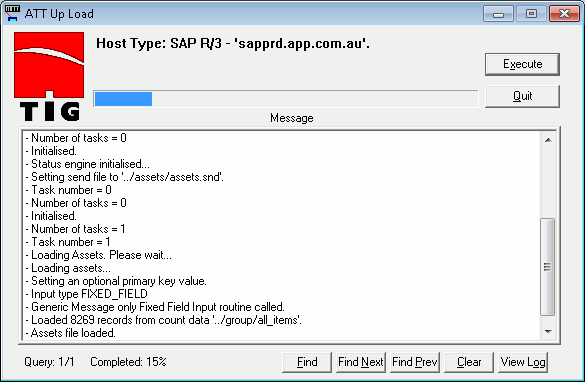Select the 'Loaded 8269 records' log line
The width and height of the screenshot is (585, 382).
click(x=163, y=320)
